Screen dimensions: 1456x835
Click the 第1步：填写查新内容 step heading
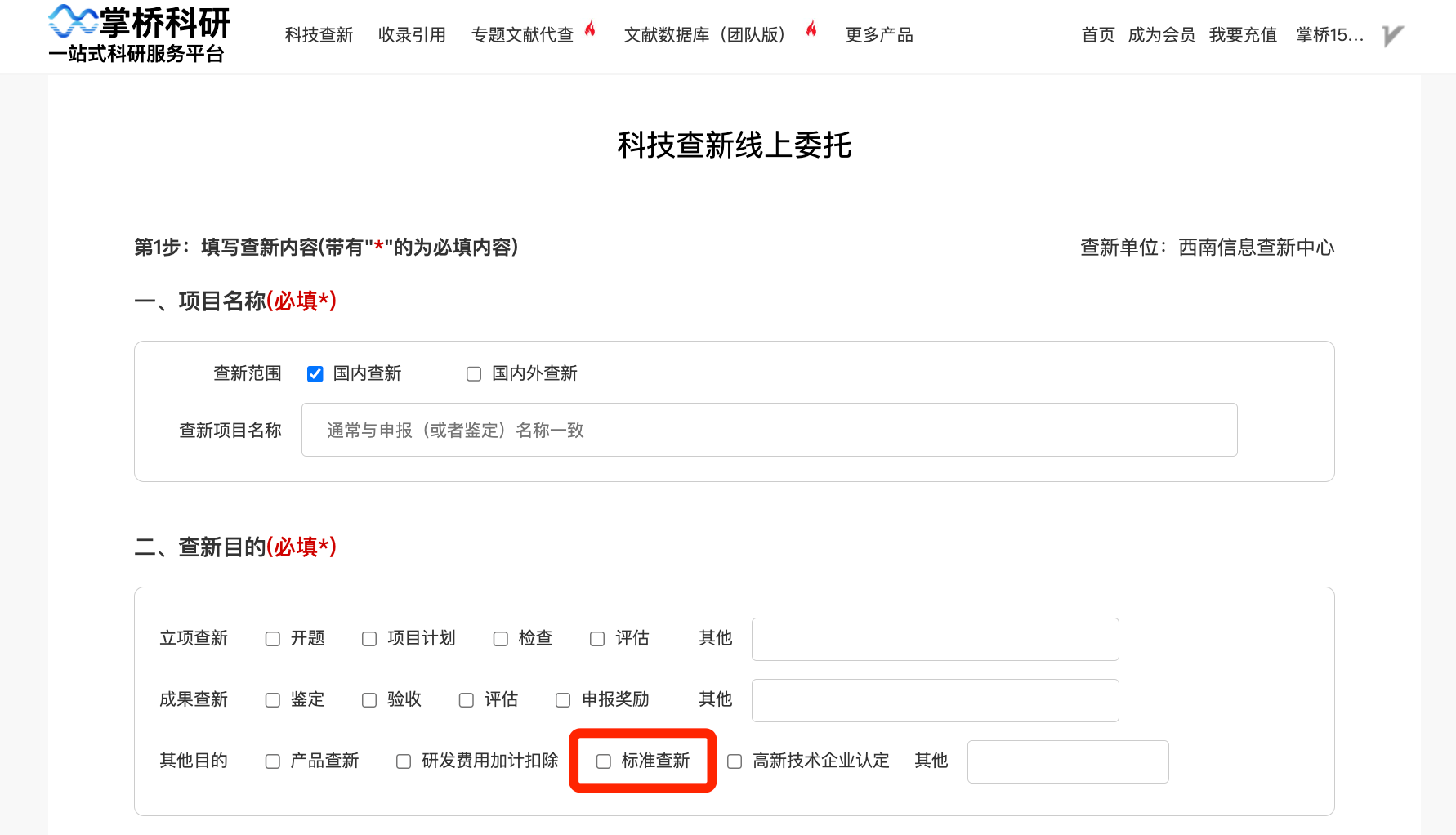[326, 248]
